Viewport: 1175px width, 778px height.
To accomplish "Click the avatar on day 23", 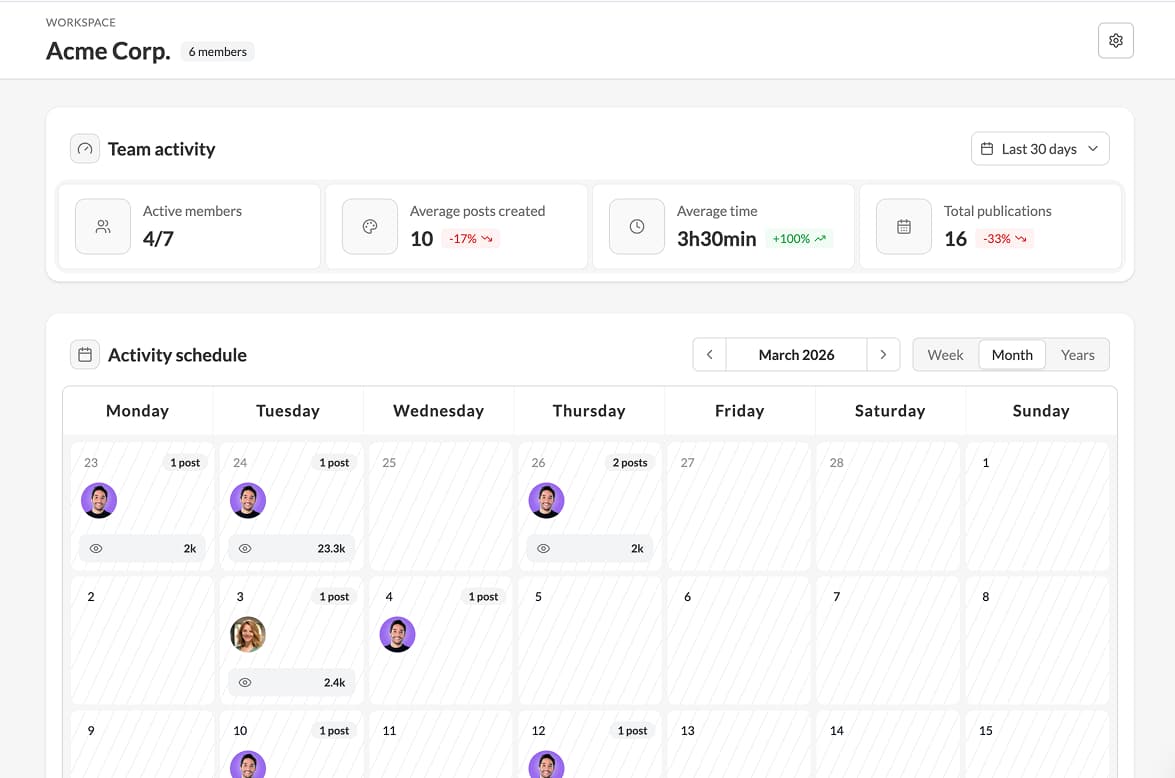I will [99, 501].
